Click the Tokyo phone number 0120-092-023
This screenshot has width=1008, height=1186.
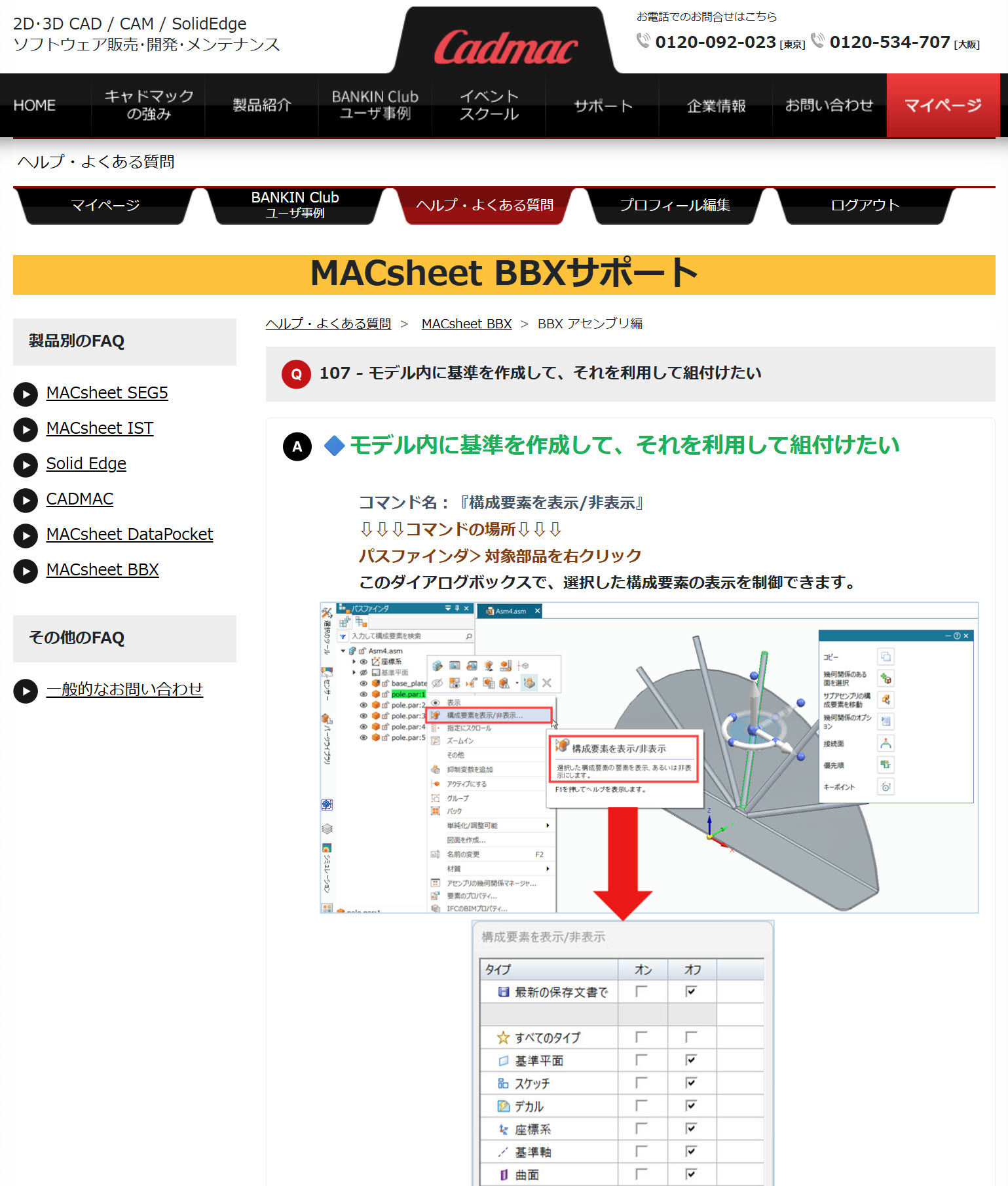point(715,43)
